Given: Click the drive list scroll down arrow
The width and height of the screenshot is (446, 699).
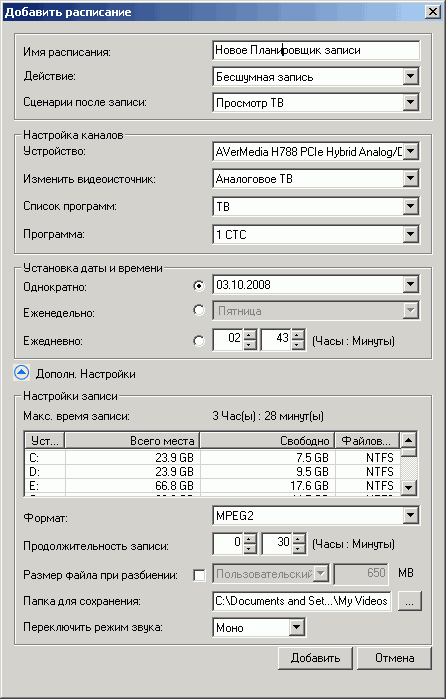Looking at the screenshot, I should [408, 488].
